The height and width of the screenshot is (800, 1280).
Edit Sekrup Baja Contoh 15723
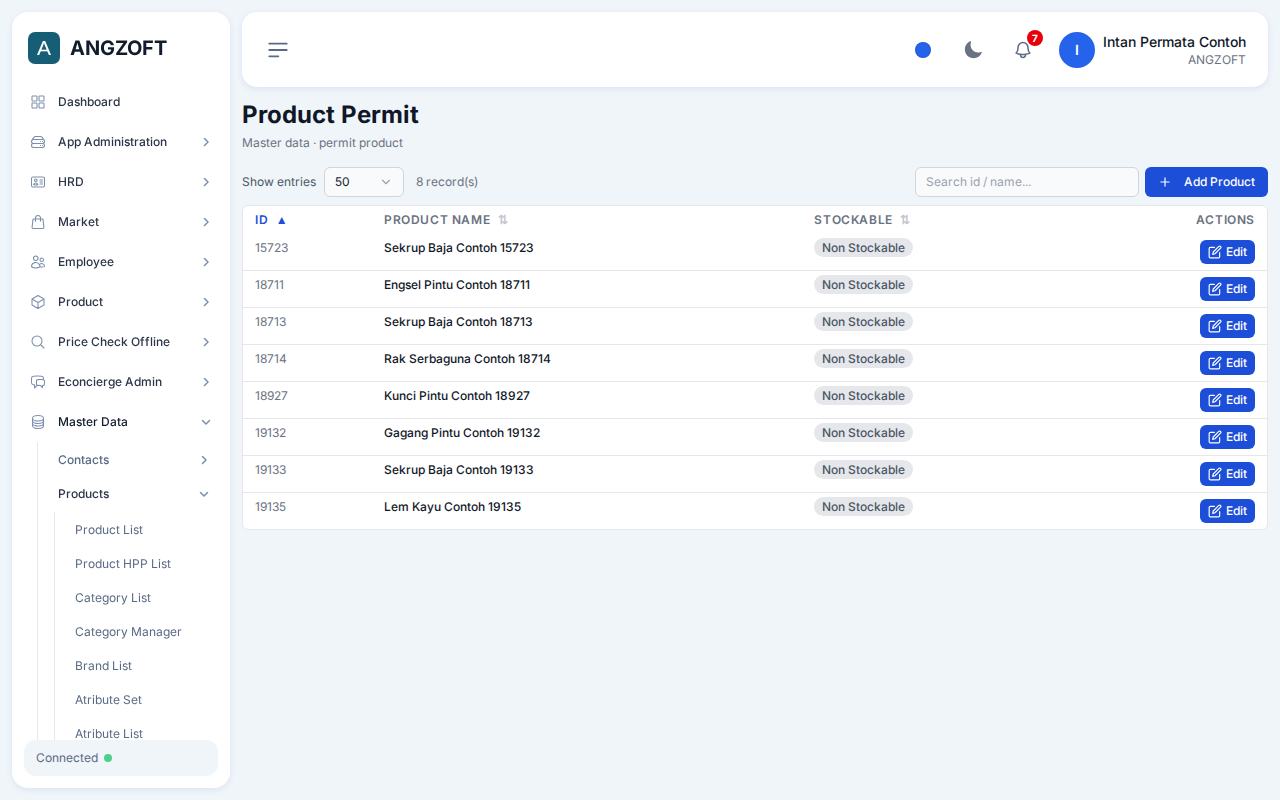coord(1227,252)
